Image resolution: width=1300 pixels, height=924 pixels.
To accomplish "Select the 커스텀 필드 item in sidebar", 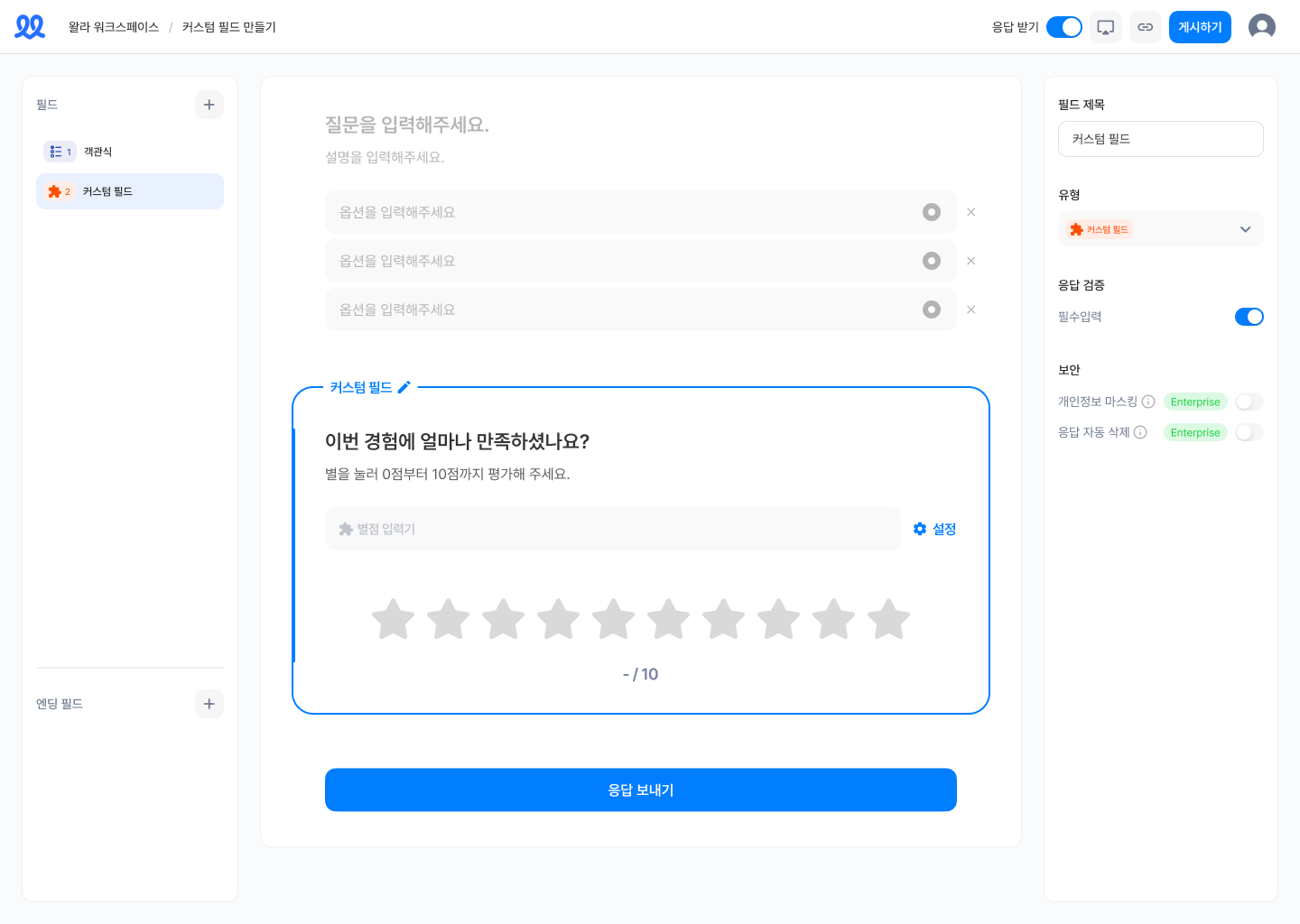I will click(x=130, y=191).
